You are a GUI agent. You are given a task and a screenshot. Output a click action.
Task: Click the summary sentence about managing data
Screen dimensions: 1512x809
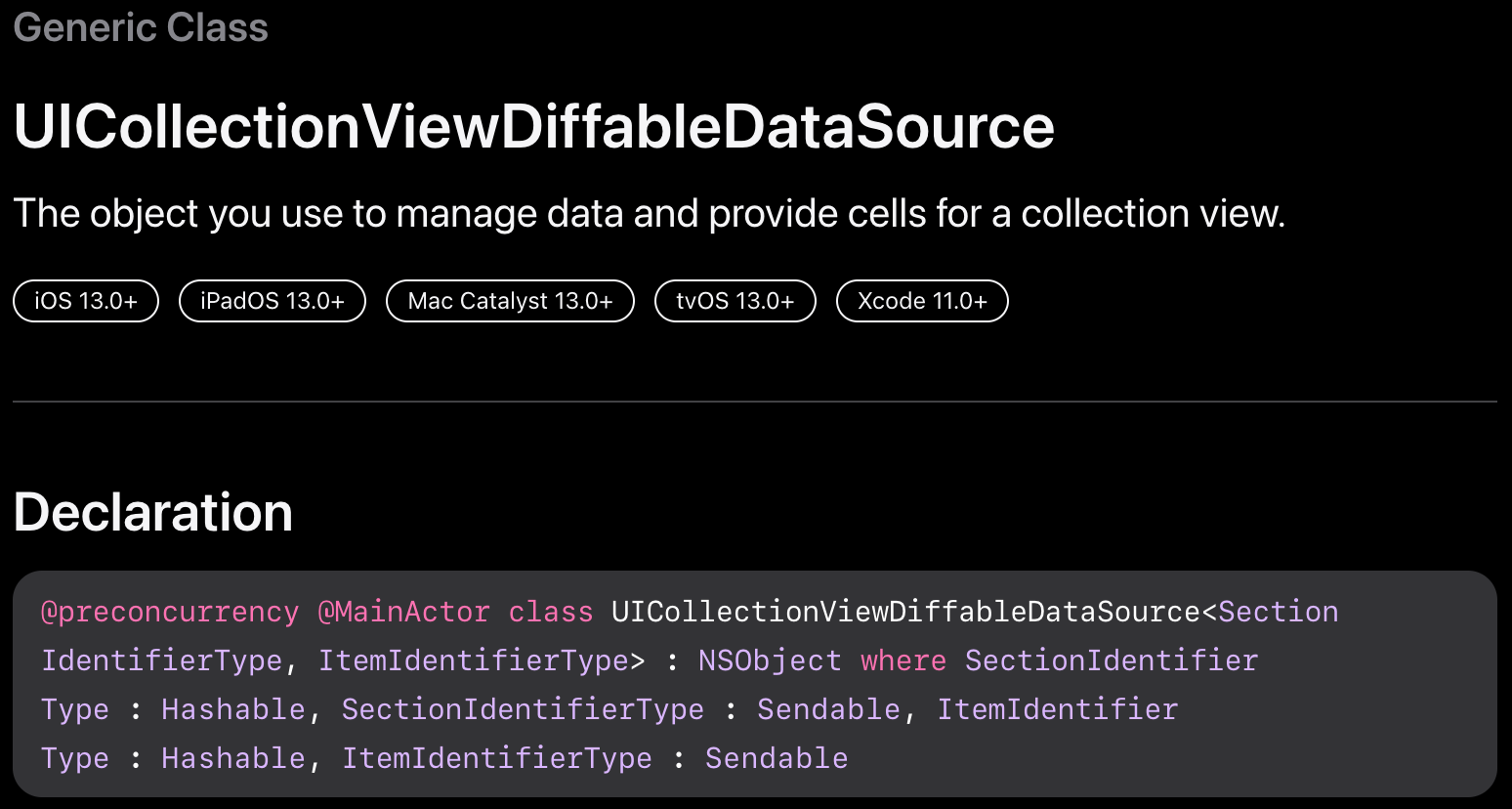click(x=650, y=213)
